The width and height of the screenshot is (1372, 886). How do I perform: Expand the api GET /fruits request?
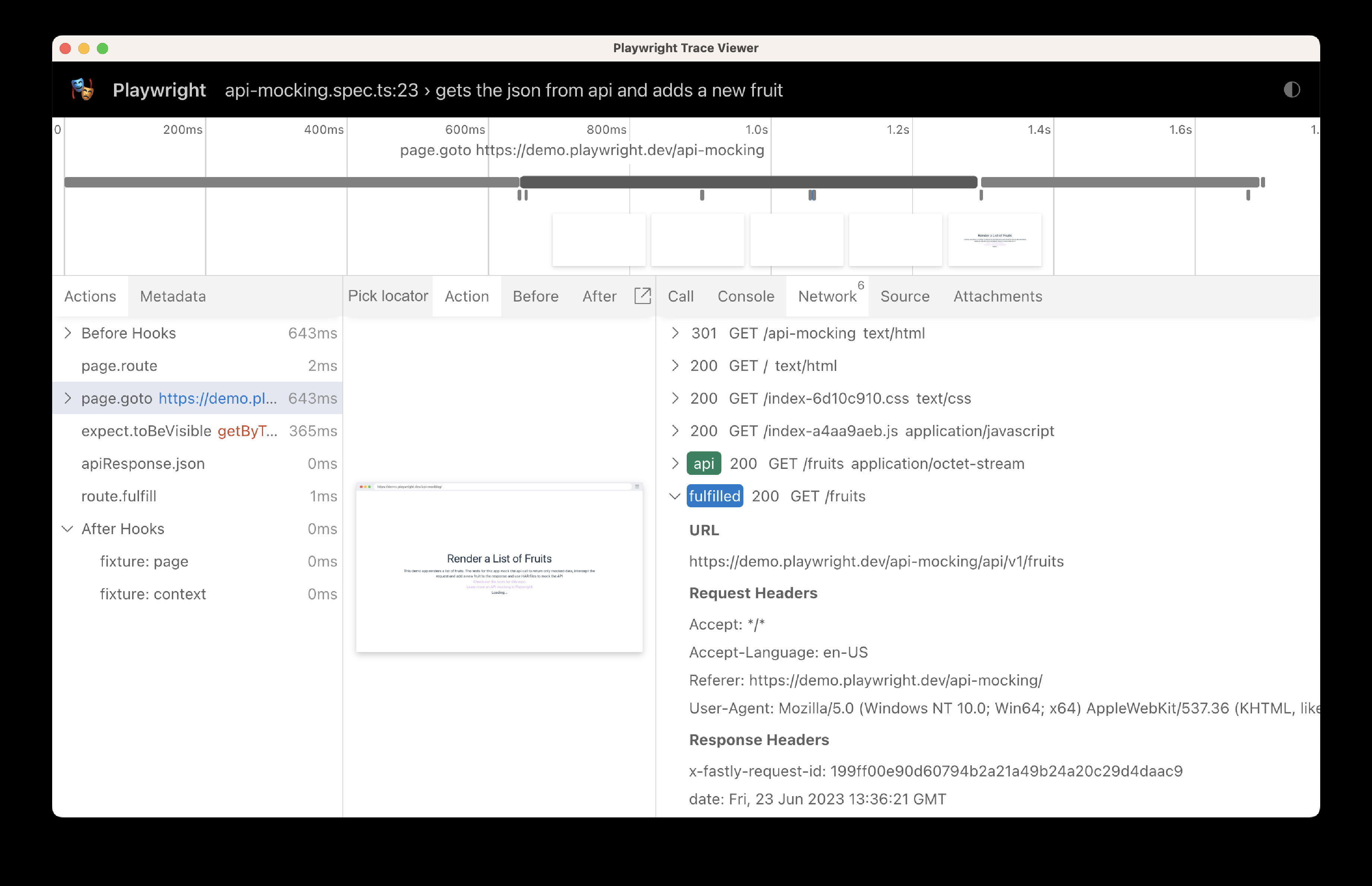point(675,464)
